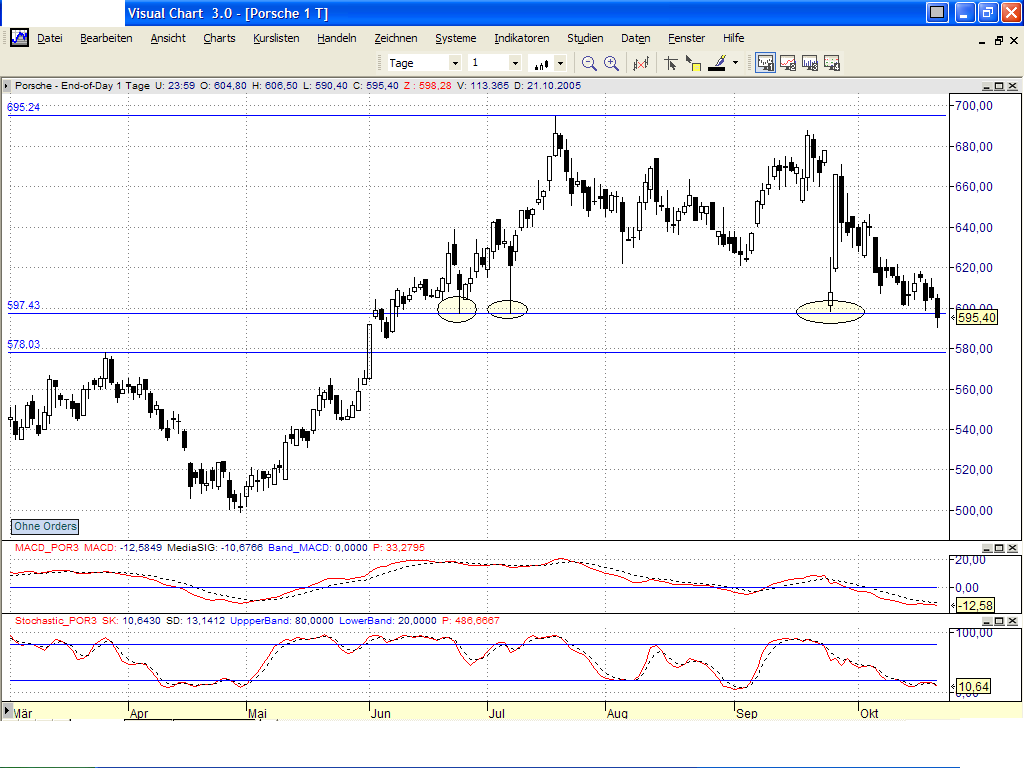
Task: Expand the compression value '1' dropdown
Action: coord(515,63)
